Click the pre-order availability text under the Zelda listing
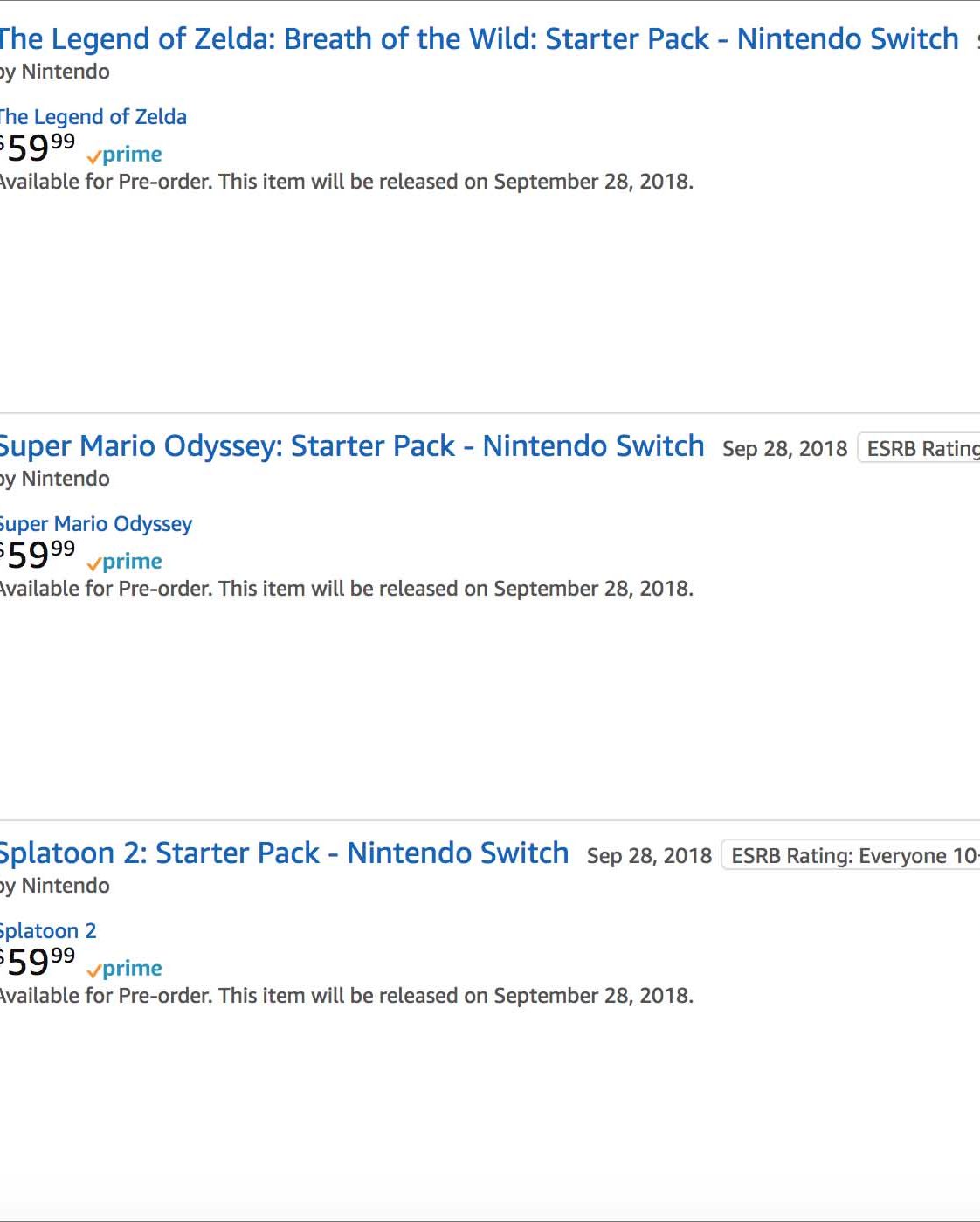The height and width of the screenshot is (1222, 980). tap(347, 182)
